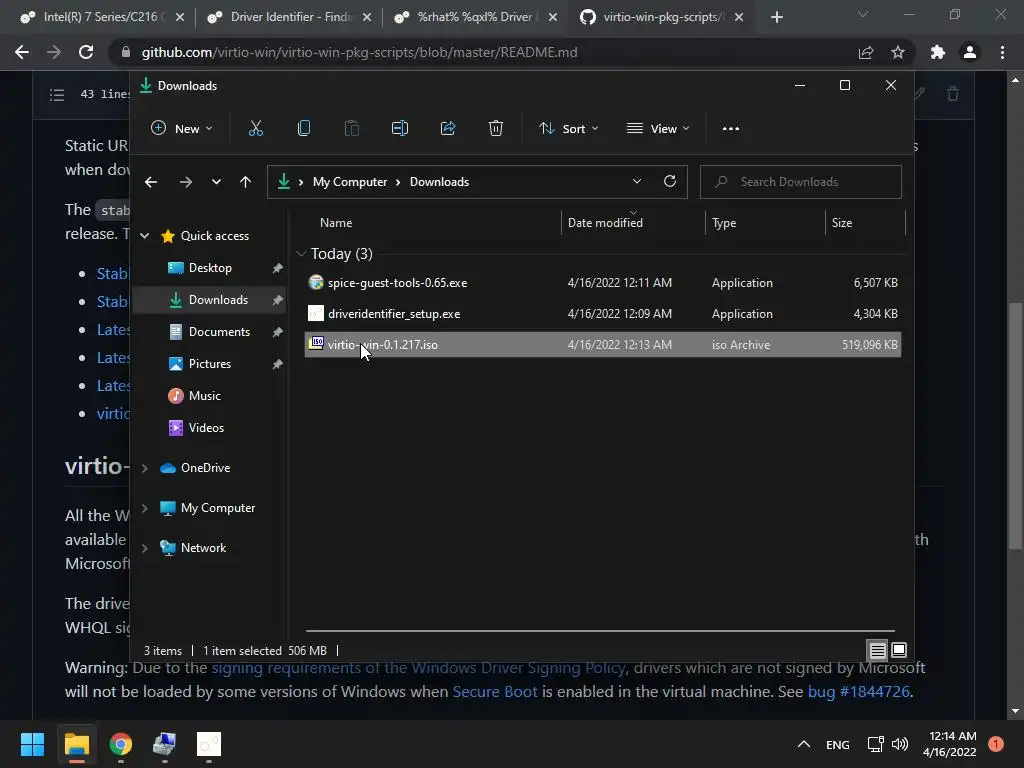Switch to virtio-win-pkg-scripts tab
This screenshot has width=1024, height=768.
662,17
